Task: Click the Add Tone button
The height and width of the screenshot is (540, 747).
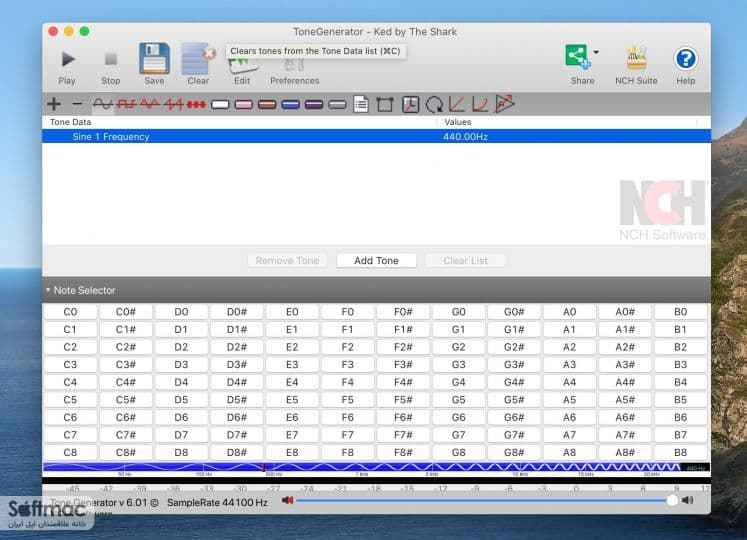Action: tap(376, 261)
